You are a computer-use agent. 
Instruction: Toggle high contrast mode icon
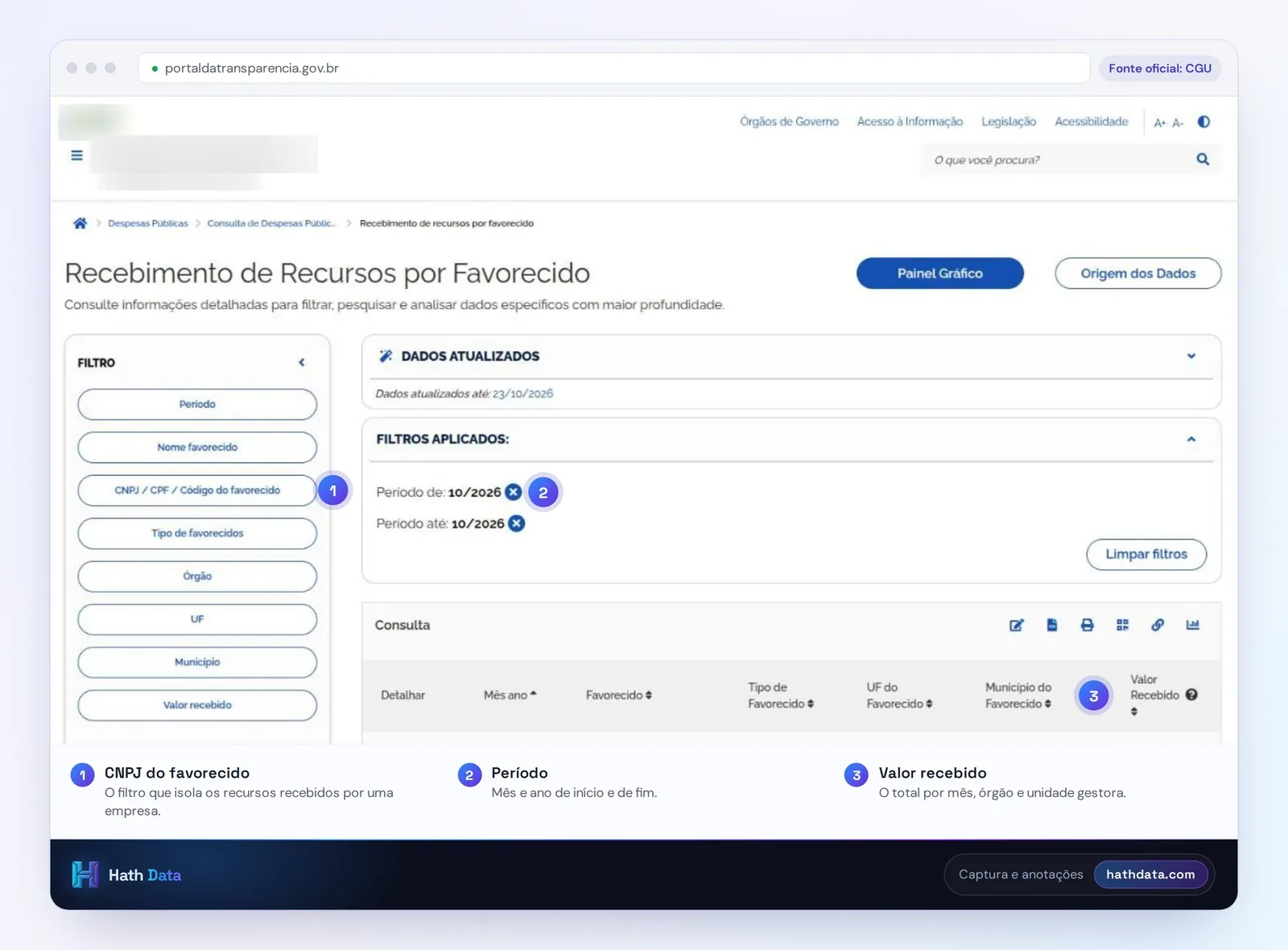click(1203, 122)
